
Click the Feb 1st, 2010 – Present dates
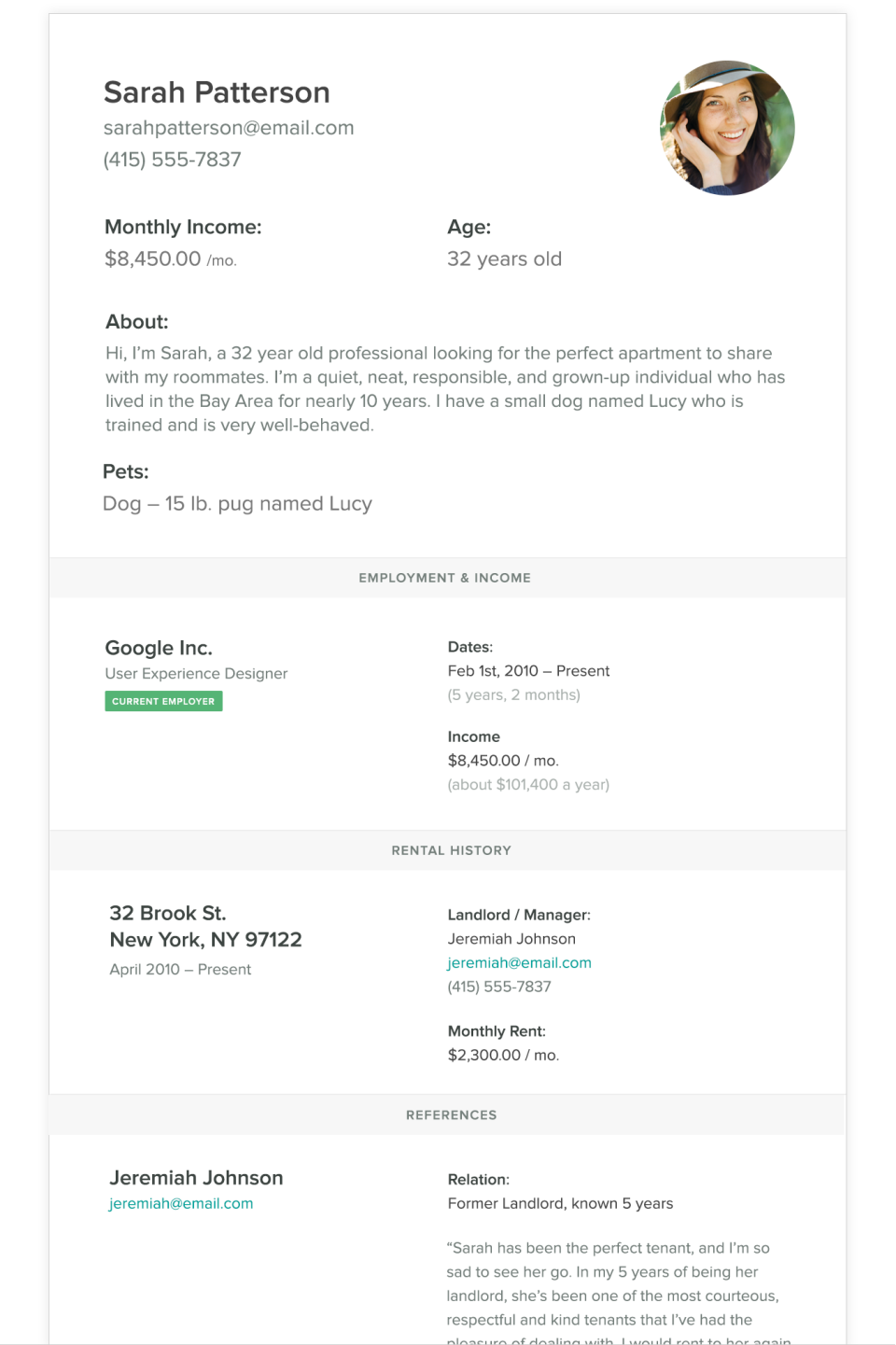tap(528, 671)
